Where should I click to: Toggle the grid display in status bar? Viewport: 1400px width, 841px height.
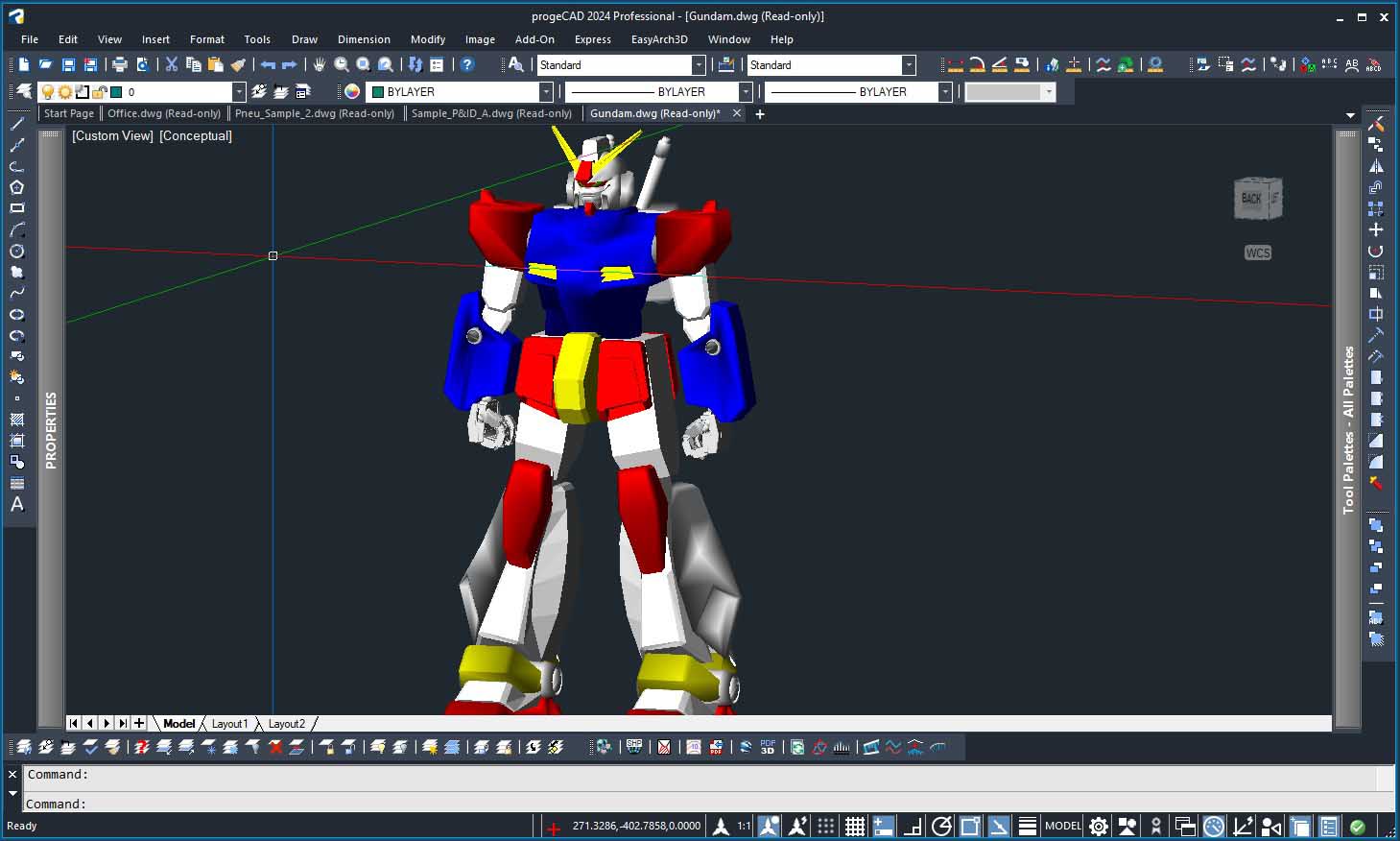[x=854, y=826]
